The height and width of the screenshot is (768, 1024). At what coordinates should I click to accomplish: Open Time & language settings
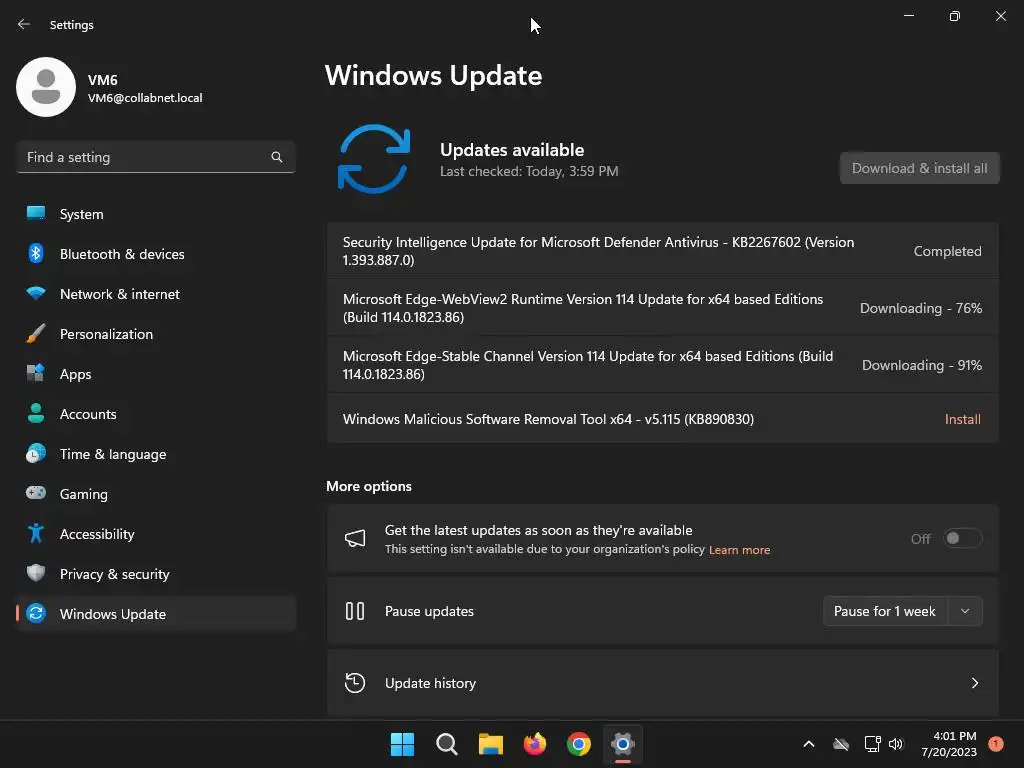155,453
